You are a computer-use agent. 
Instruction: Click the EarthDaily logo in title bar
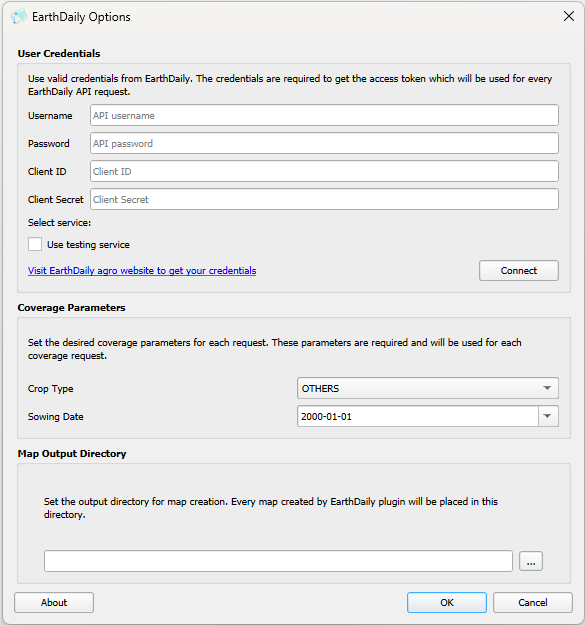point(19,17)
